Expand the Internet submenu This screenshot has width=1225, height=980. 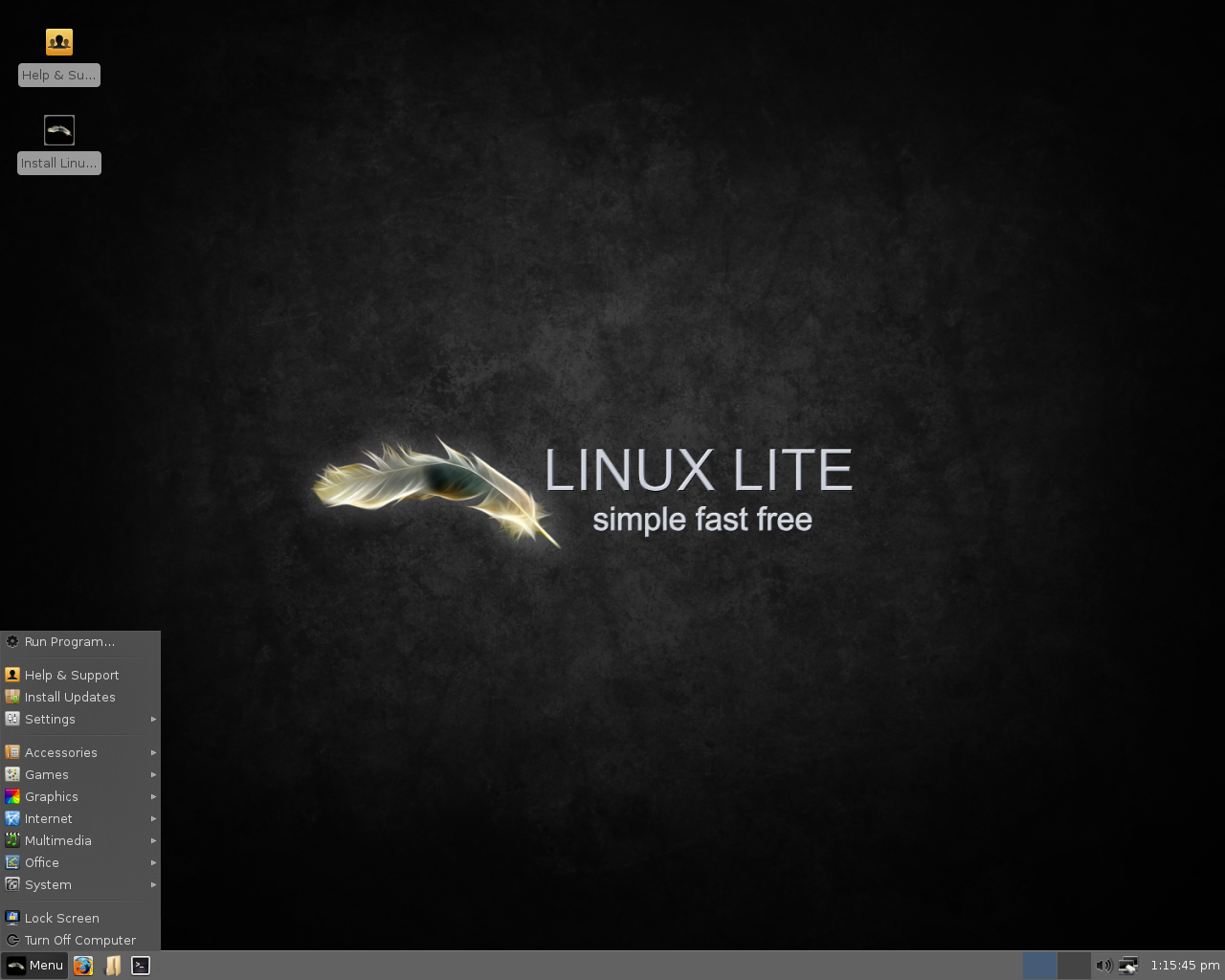[x=80, y=818]
